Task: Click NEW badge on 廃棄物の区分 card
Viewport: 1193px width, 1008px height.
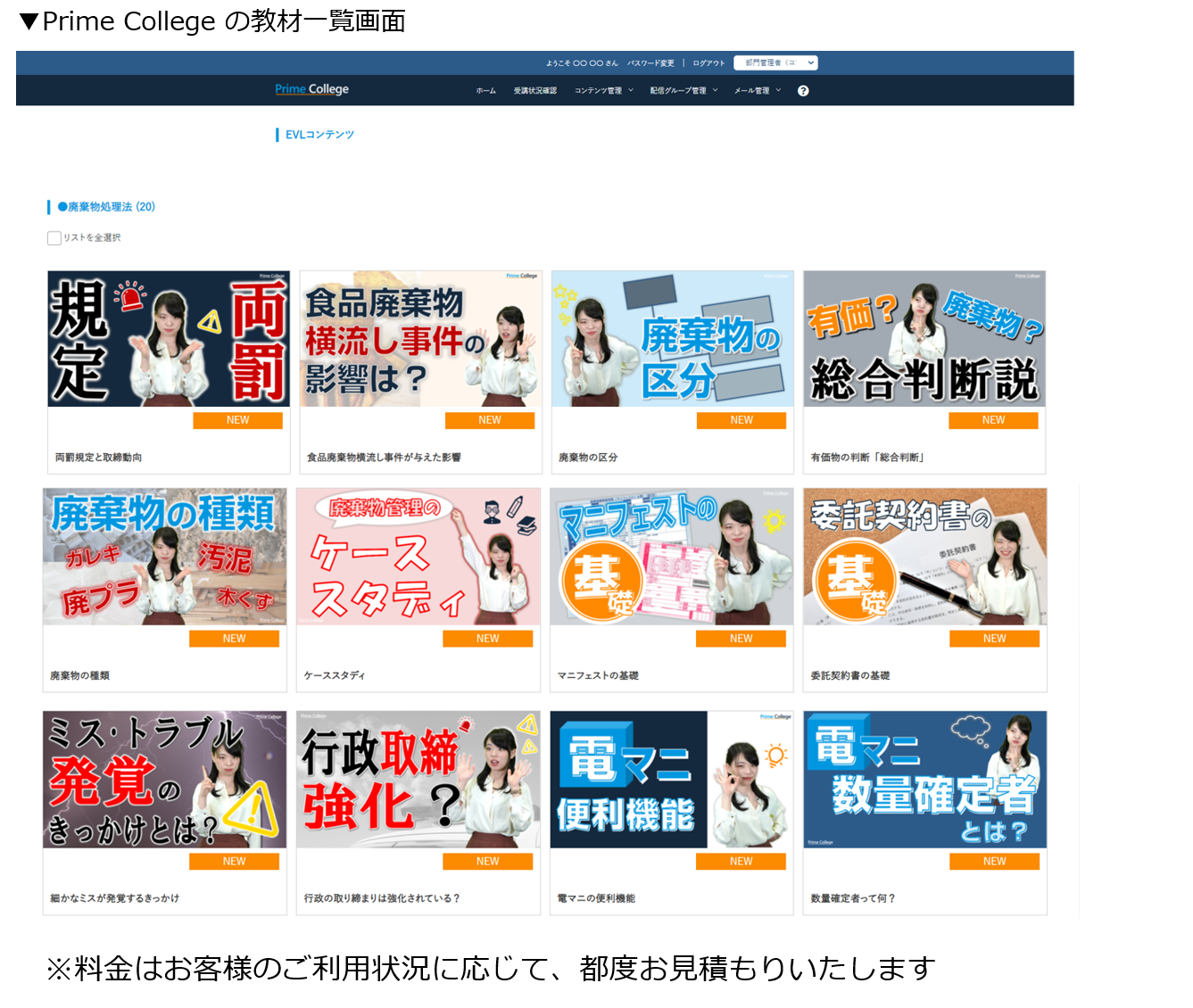Action: tap(741, 420)
